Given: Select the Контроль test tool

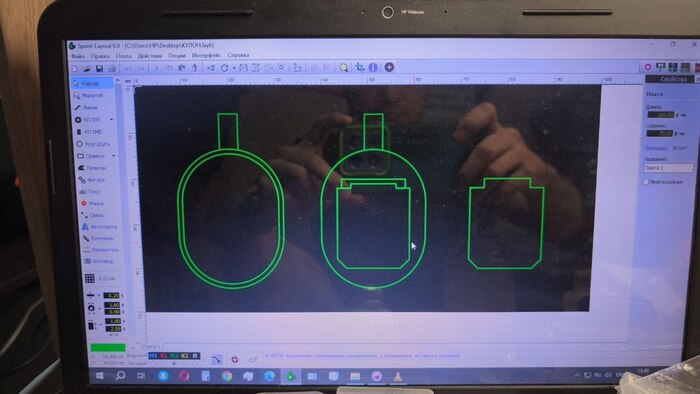Looking at the screenshot, I should point(98,238).
